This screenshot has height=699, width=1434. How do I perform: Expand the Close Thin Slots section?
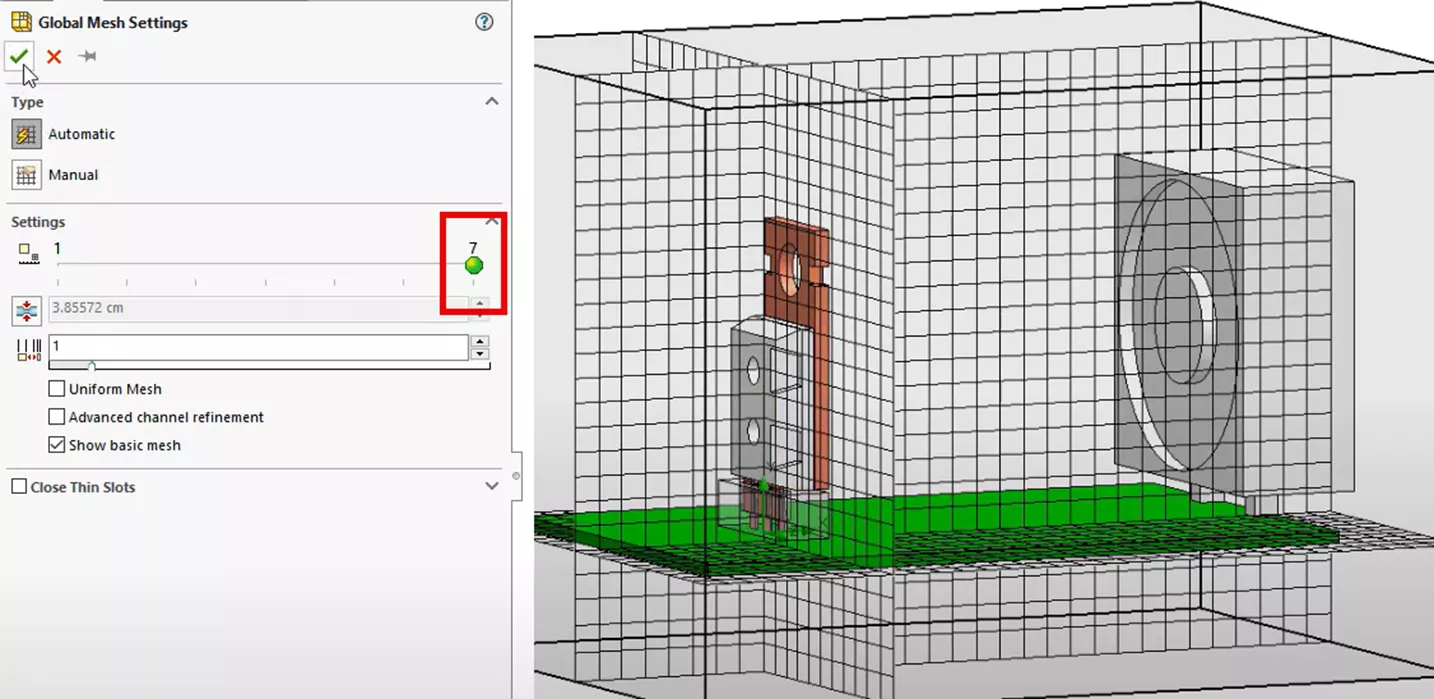491,486
